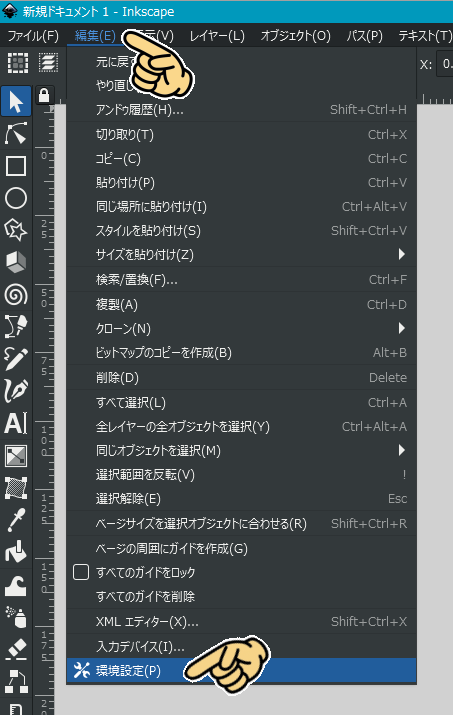The height and width of the screenshot is (715, 453).
Task: Choose 切り取り(T) menu entry
Action: 242,135
